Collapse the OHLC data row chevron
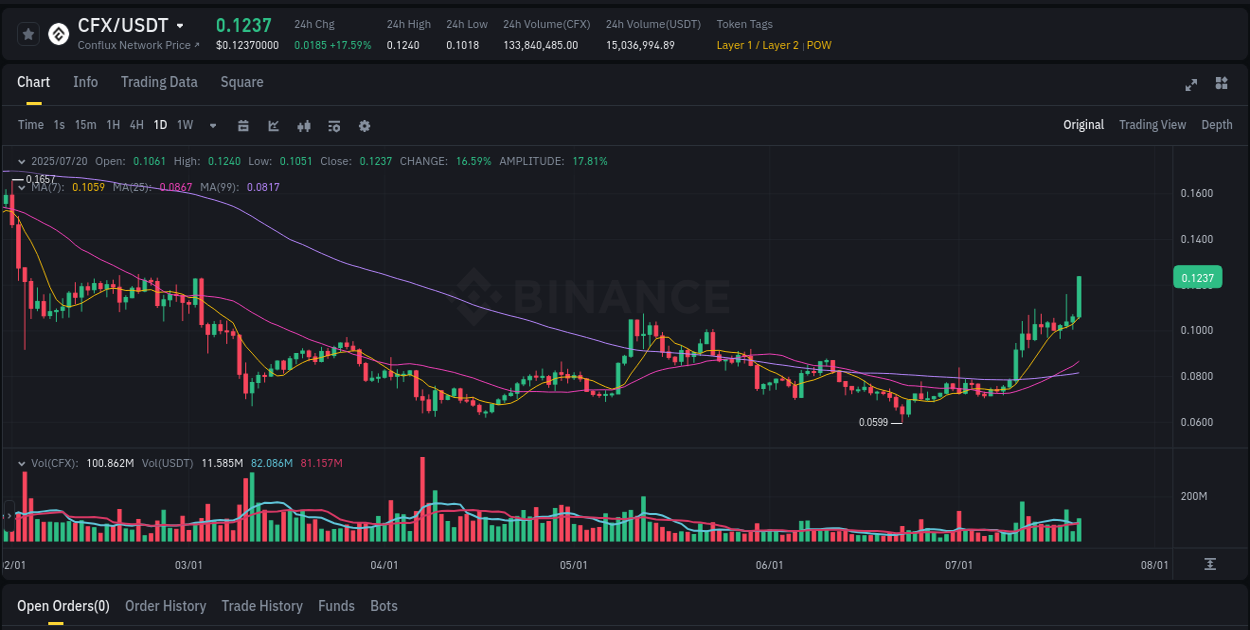The width and height of the screenshot is (1250, 630). coord(21,161)
